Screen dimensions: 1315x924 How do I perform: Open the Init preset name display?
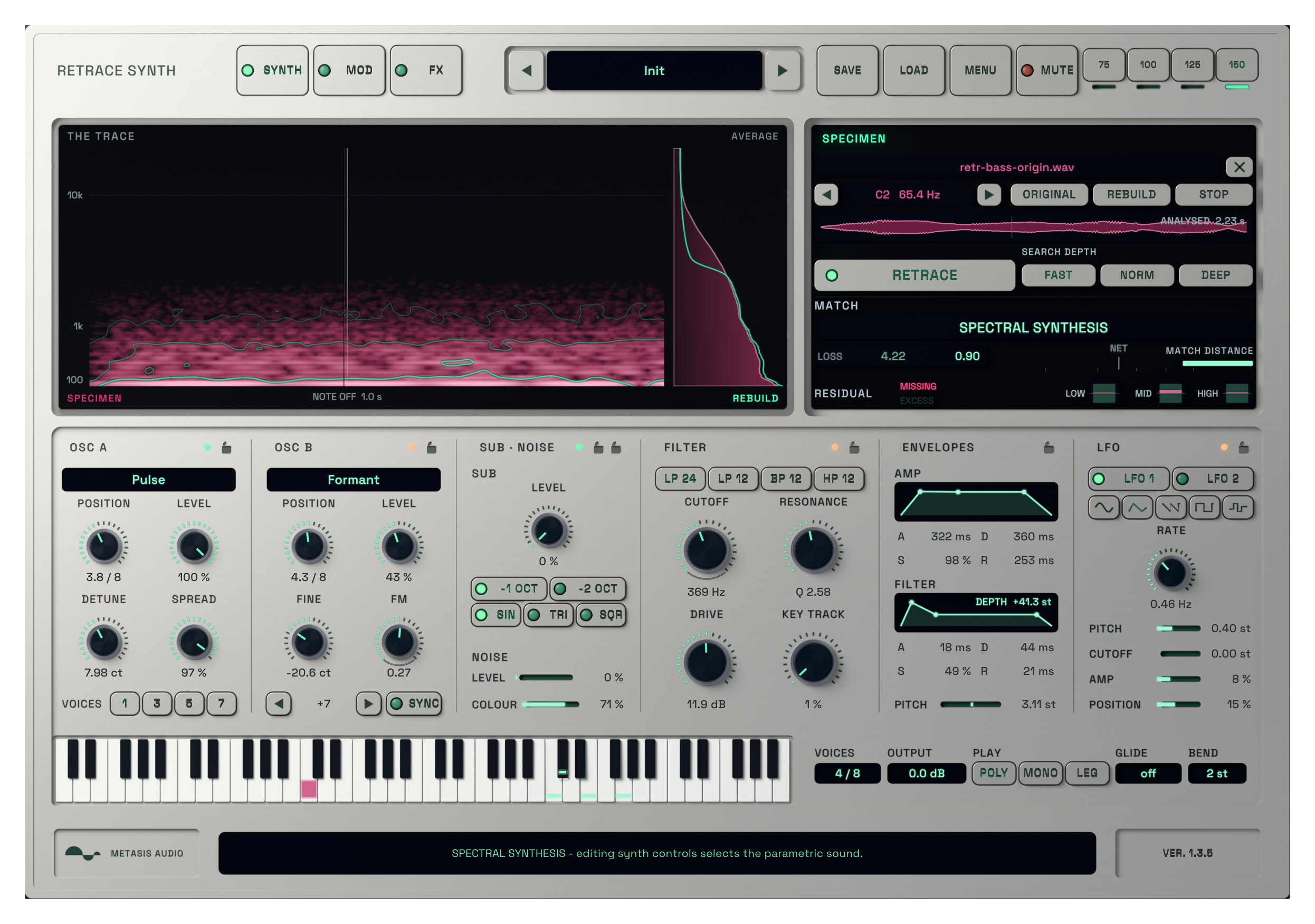[x=654, y=71]
